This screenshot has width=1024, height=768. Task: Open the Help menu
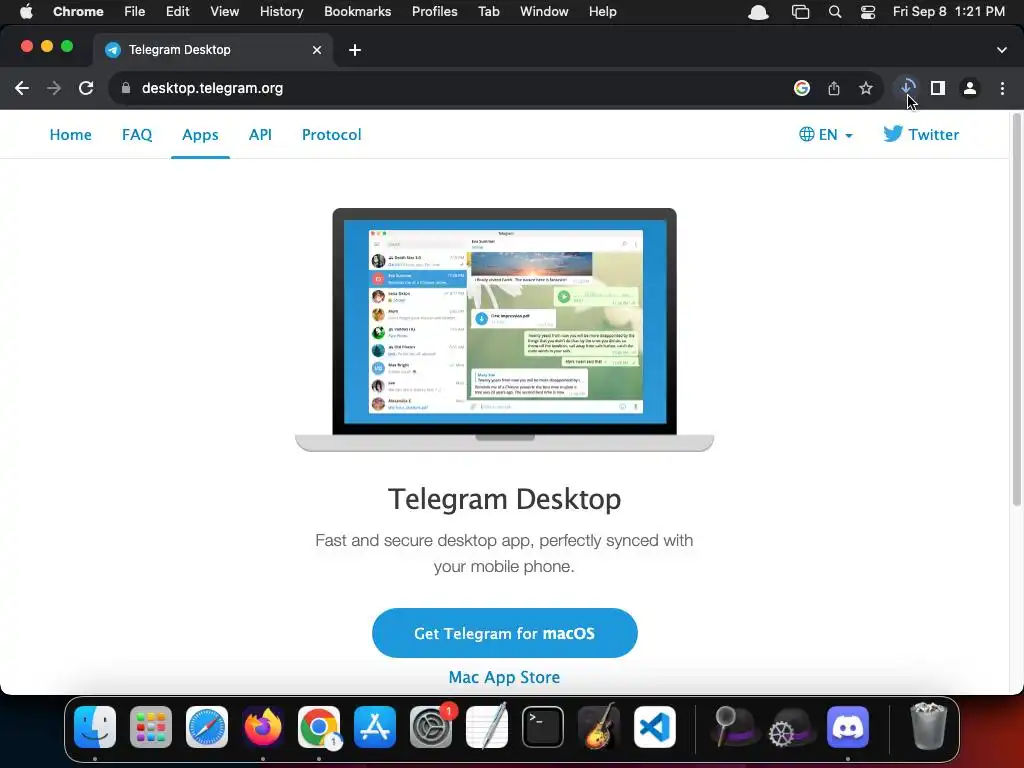point(602,12)
